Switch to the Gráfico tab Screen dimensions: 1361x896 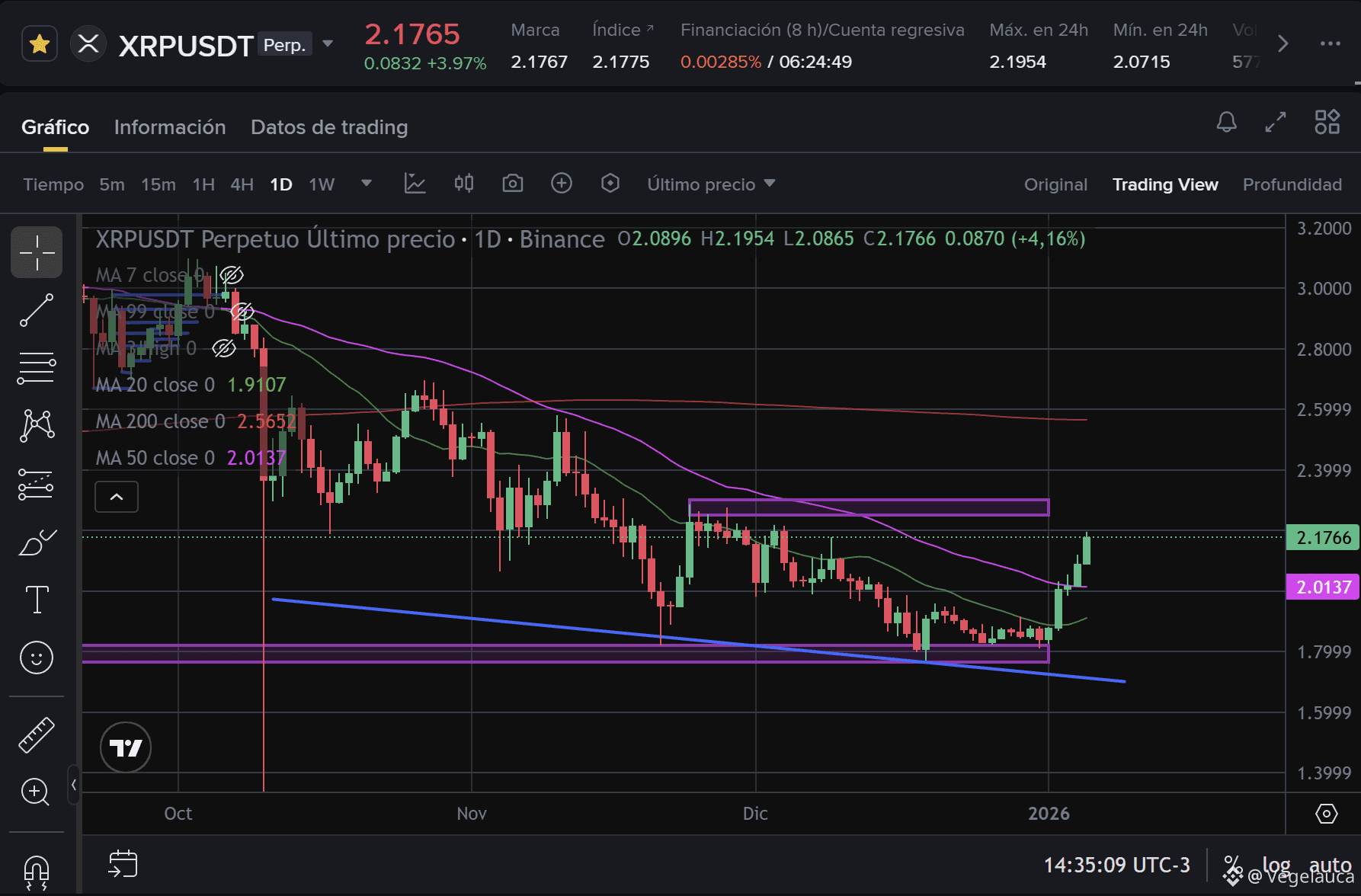[55, 127]
